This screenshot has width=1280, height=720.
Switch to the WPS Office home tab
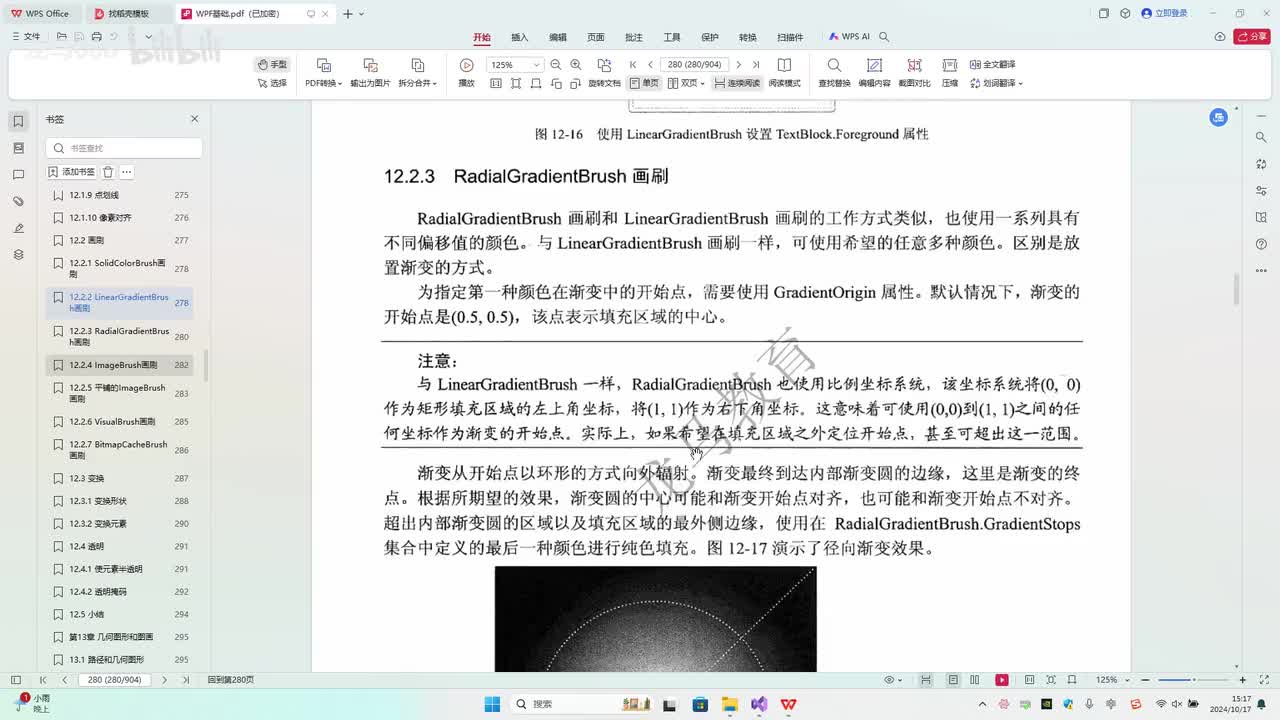41,13
